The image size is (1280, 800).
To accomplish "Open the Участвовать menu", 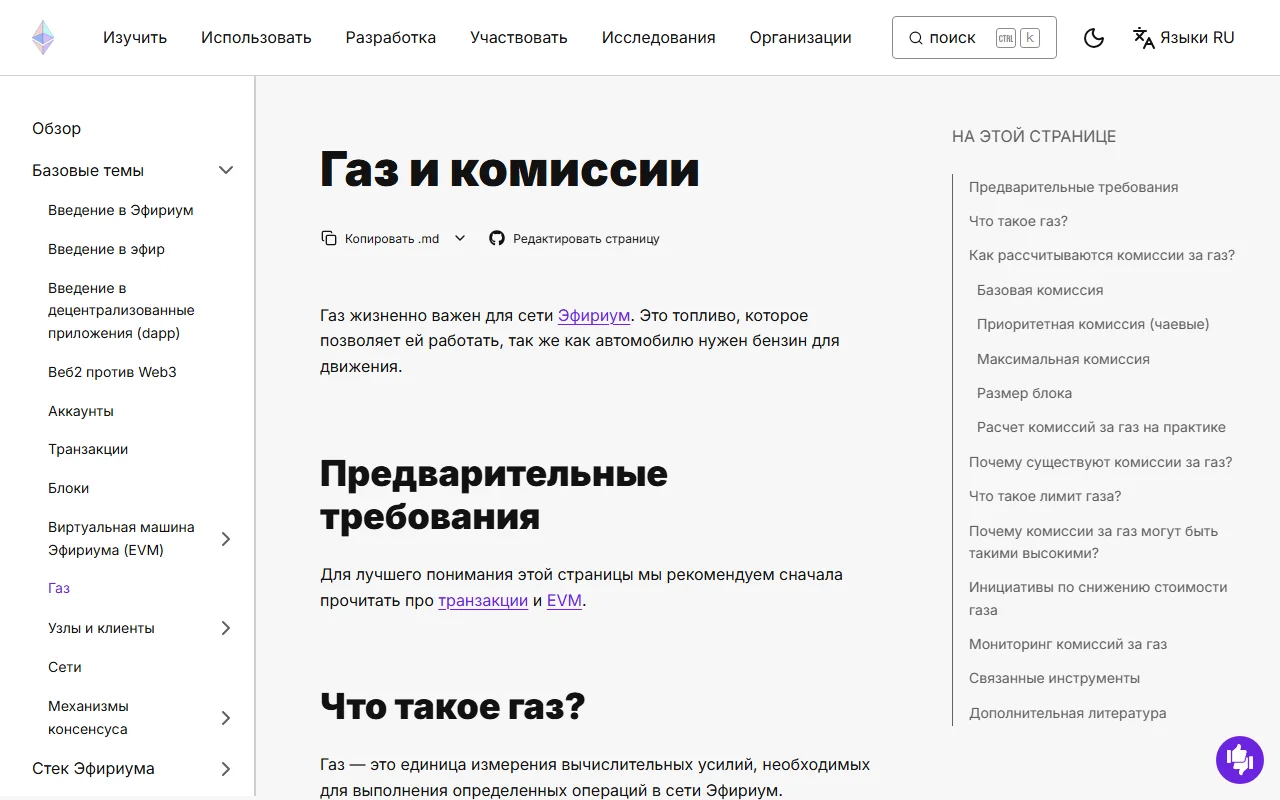I will tap(519, 38).
